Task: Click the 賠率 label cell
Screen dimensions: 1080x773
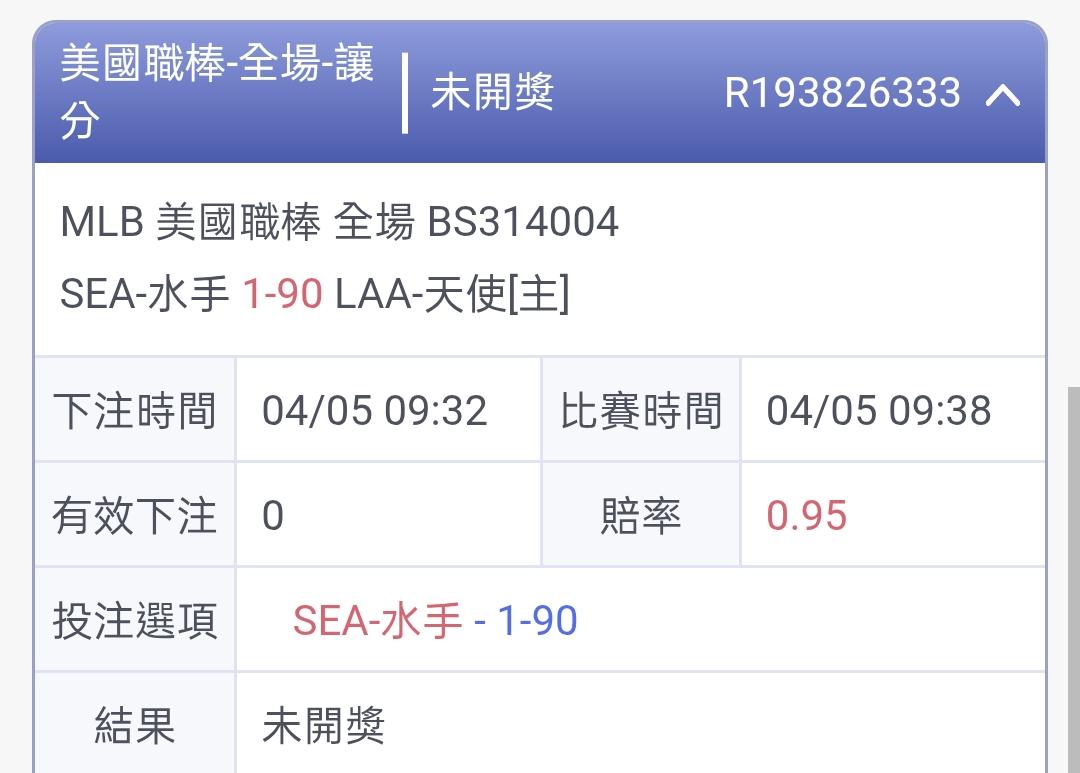Action: click(x=641, y=516)
